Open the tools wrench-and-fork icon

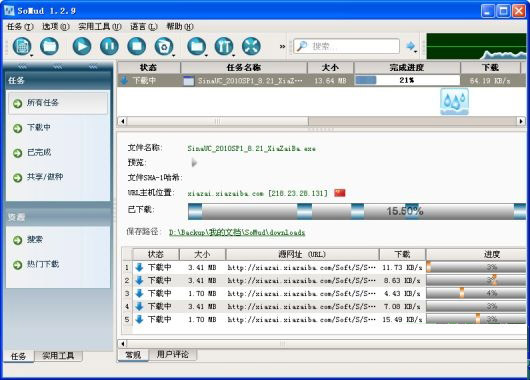click(224, 46)
